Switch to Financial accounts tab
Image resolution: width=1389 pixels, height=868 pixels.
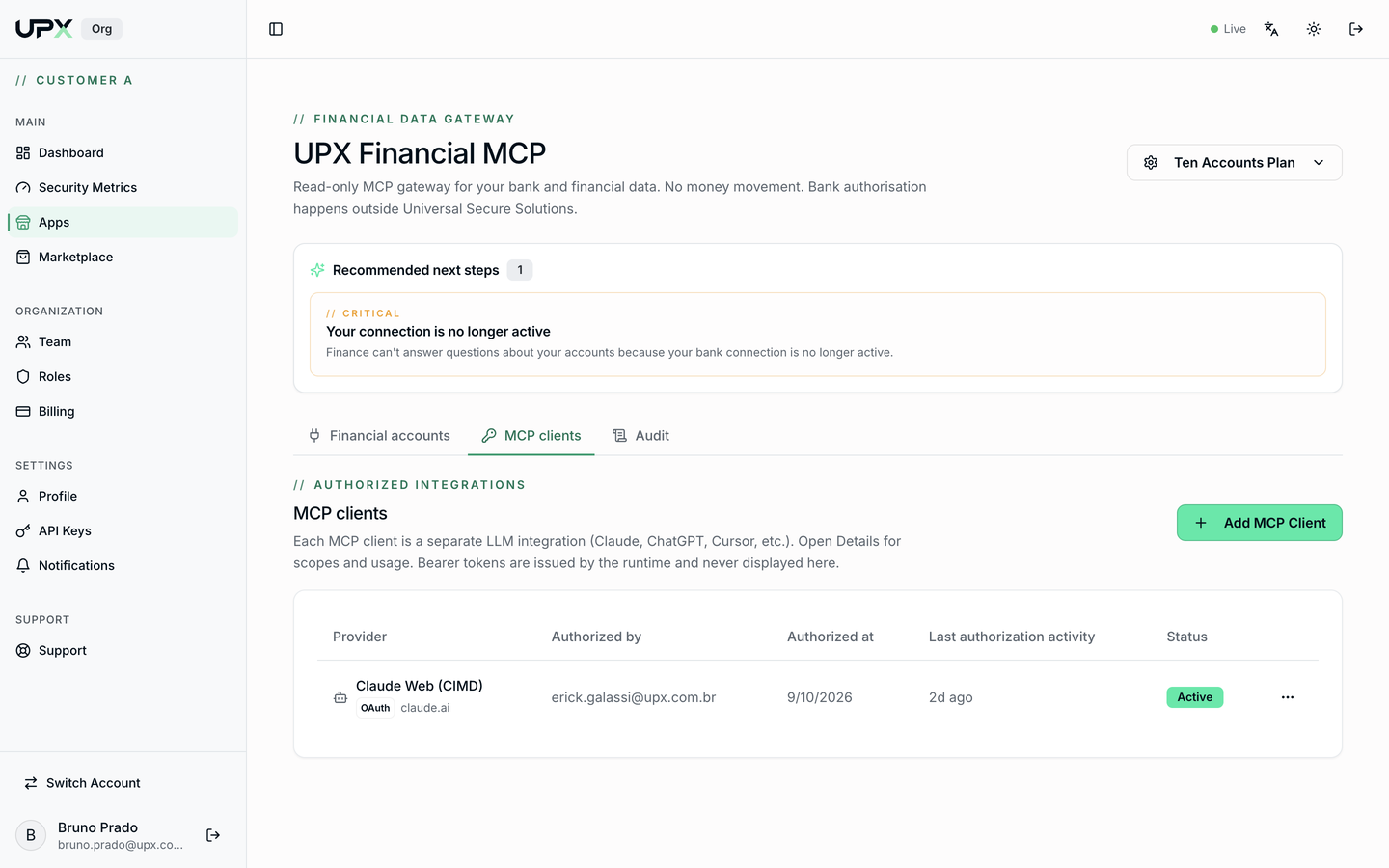379,436
